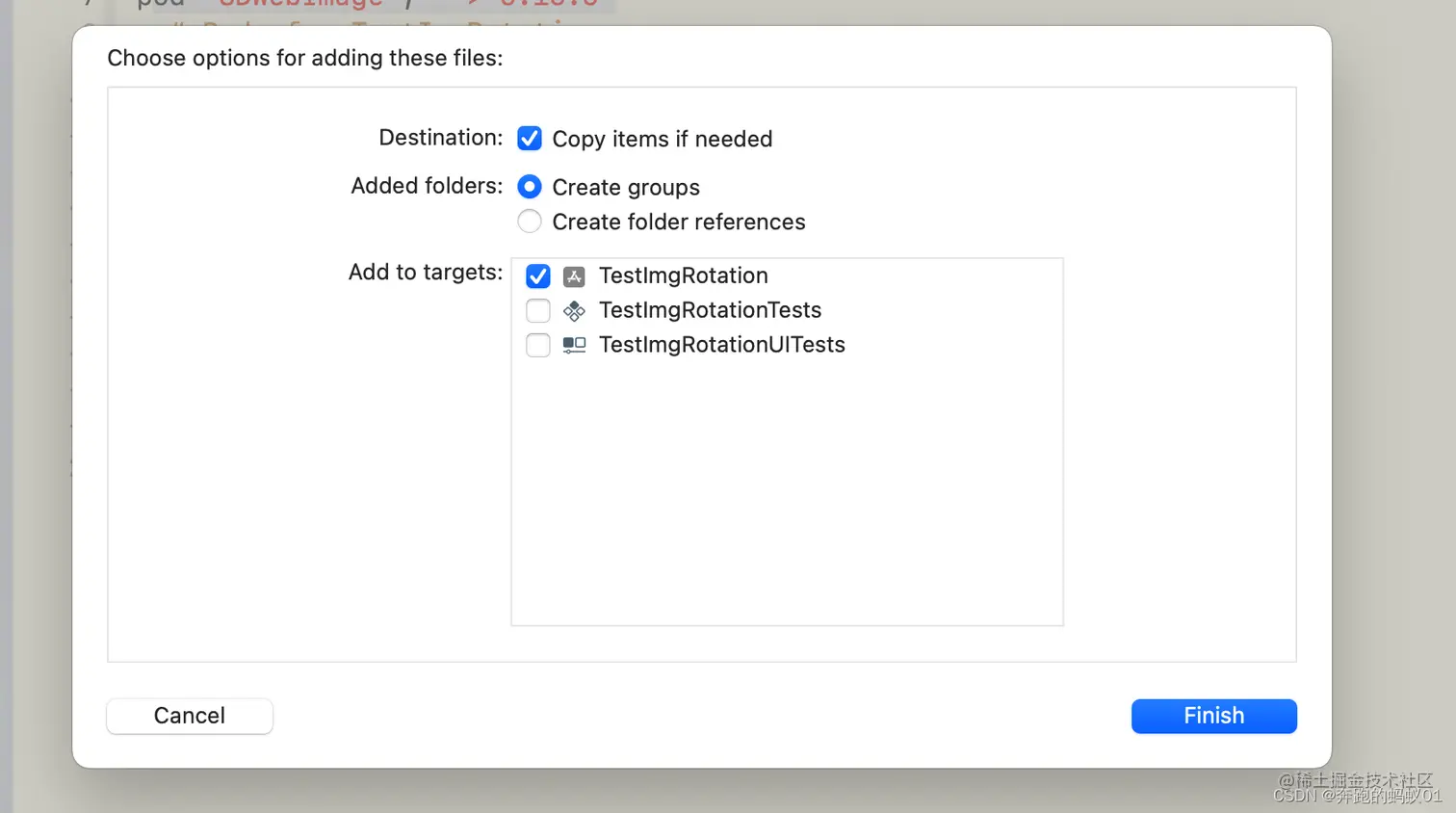Image resolution: width=1456 pixels, height=813 pixels.
Task: Click the Create folder references label text
Action: pos(678,223)
